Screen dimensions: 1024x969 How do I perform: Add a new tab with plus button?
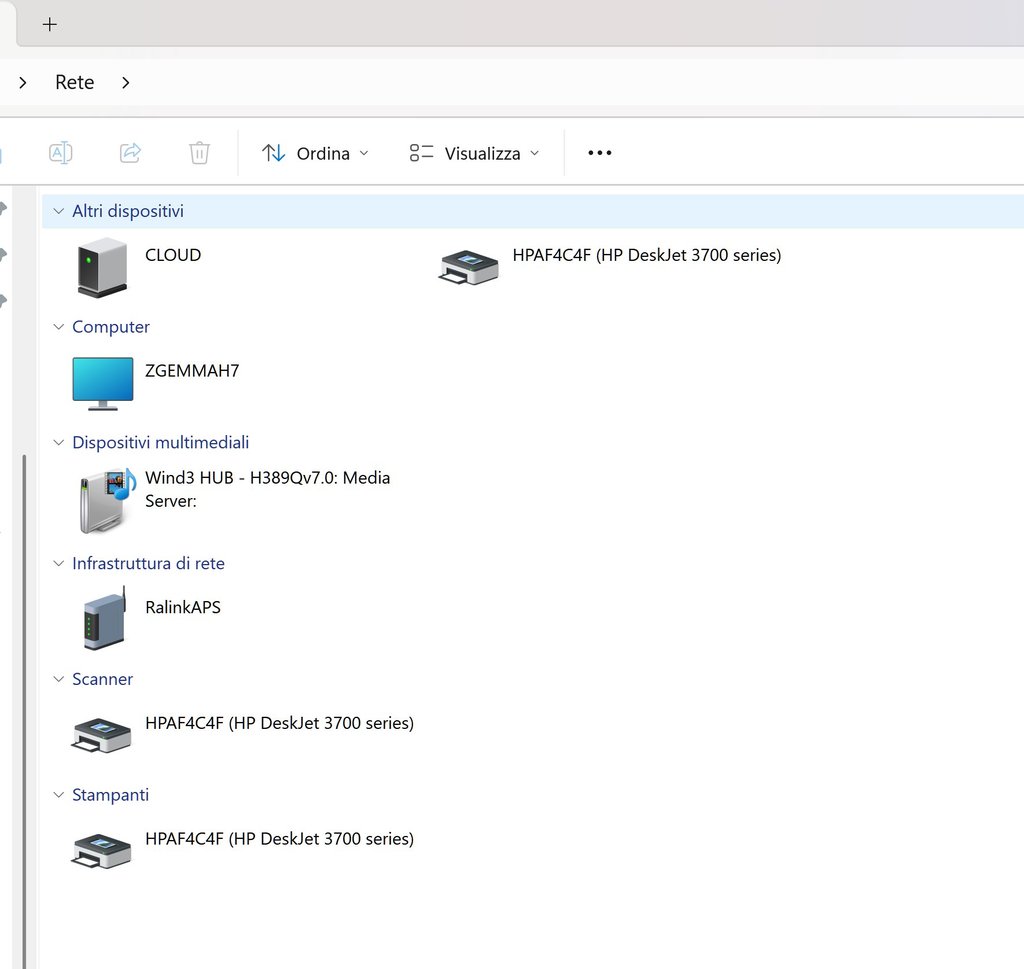pyautogui.click(x=50, y=24)
